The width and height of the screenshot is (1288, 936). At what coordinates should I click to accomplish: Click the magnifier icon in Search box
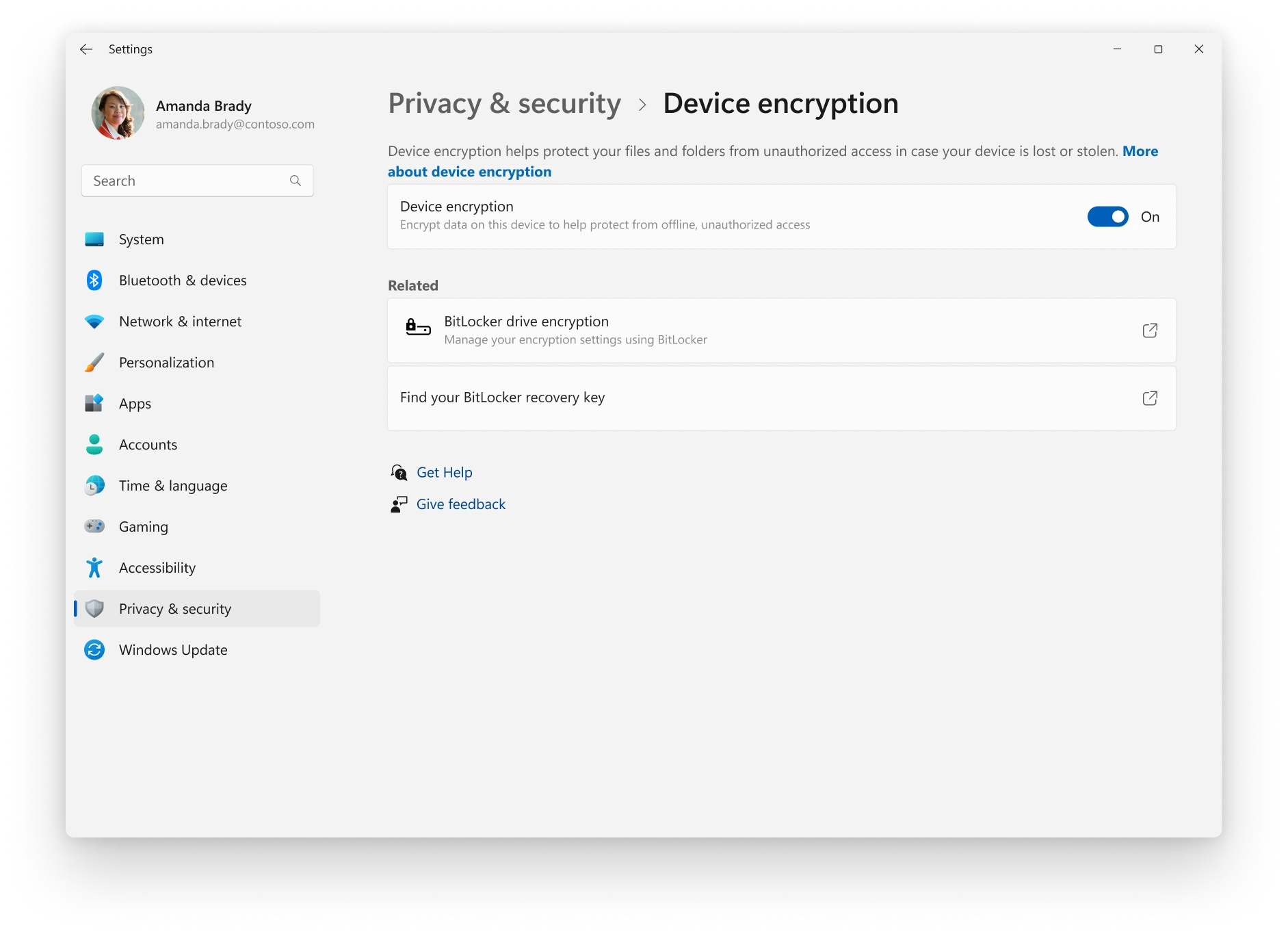295,181
